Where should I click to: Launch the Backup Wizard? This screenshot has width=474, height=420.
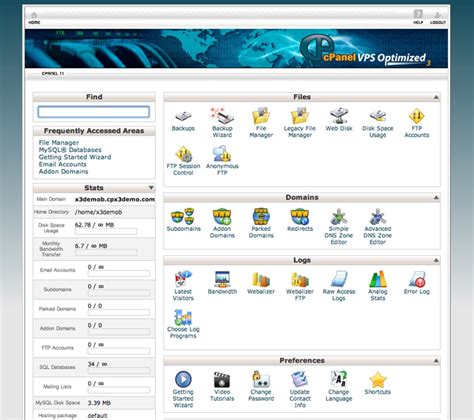point(222,123)
